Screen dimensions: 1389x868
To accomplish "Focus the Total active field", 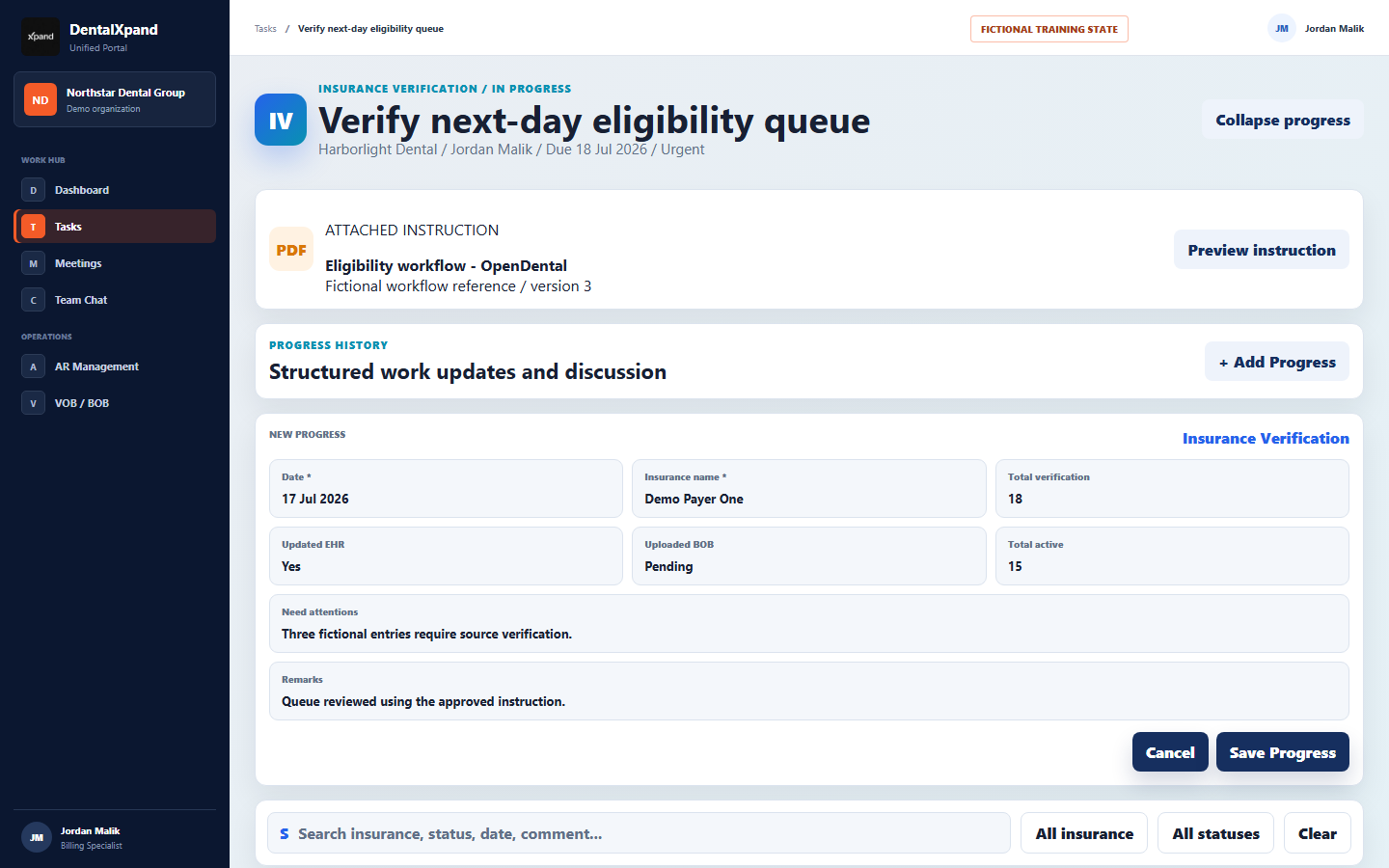I will (x=1172, y=556).
